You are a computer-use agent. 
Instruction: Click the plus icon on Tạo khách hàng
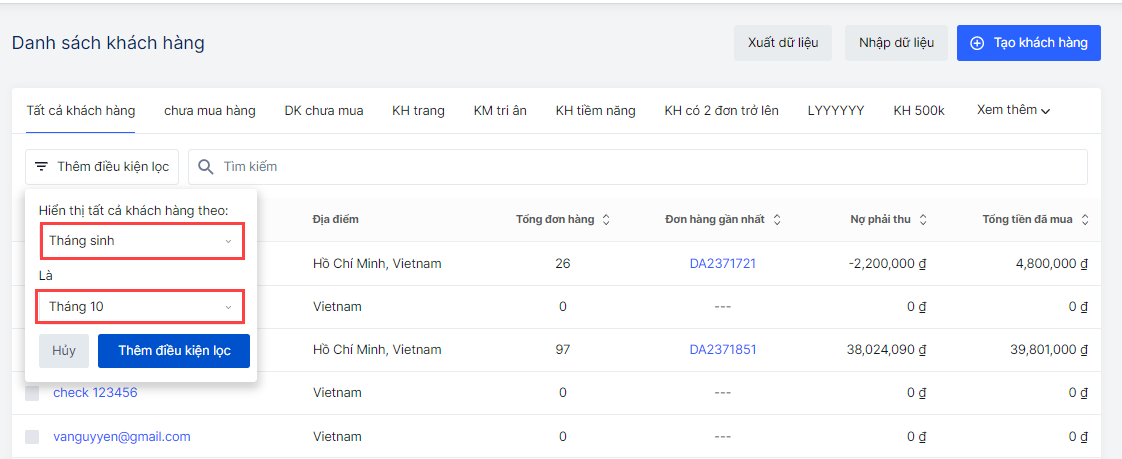(x=977, y=43)
